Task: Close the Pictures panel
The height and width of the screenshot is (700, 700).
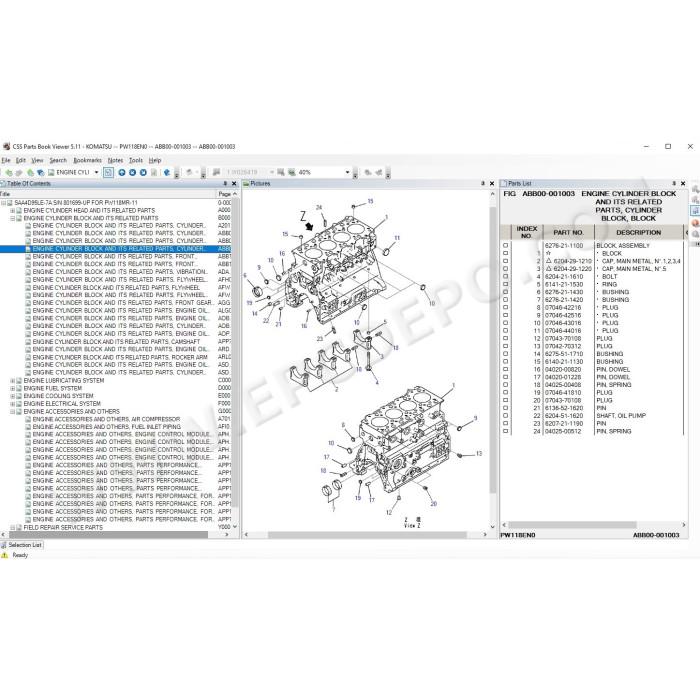Action: click(492, 183)
